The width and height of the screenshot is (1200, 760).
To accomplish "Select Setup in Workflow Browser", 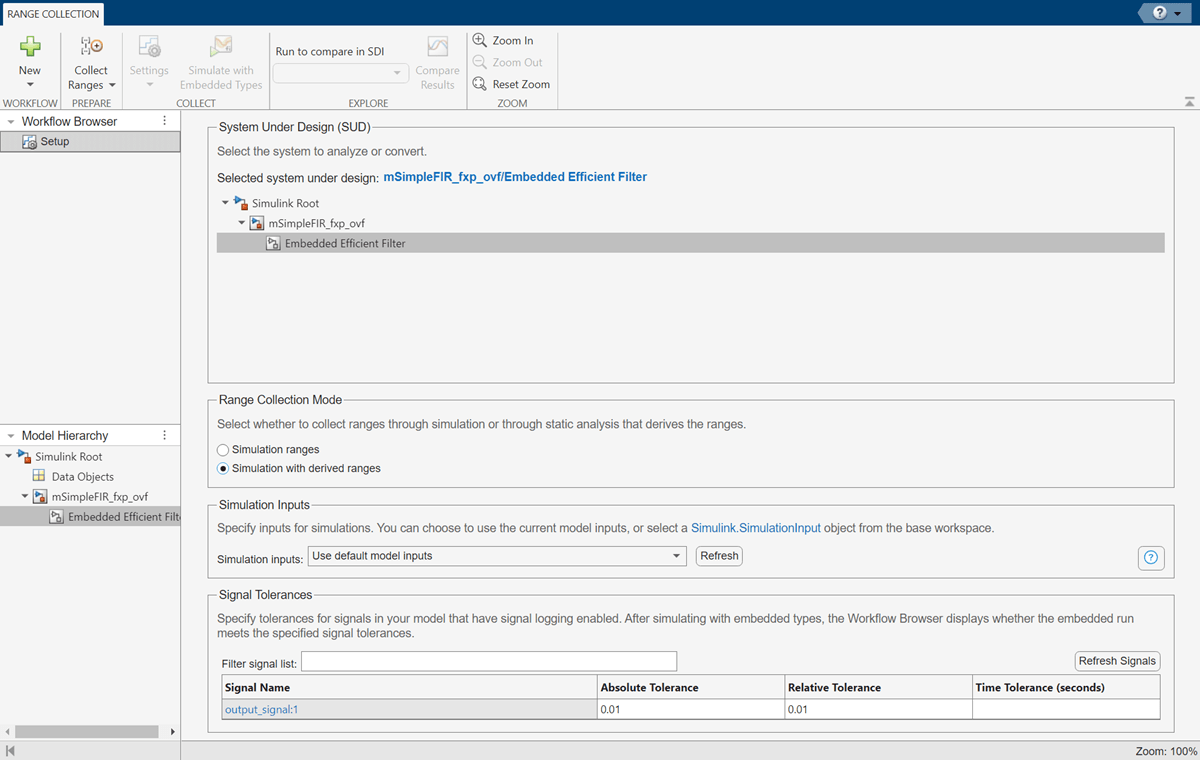I will pos(55,142).
